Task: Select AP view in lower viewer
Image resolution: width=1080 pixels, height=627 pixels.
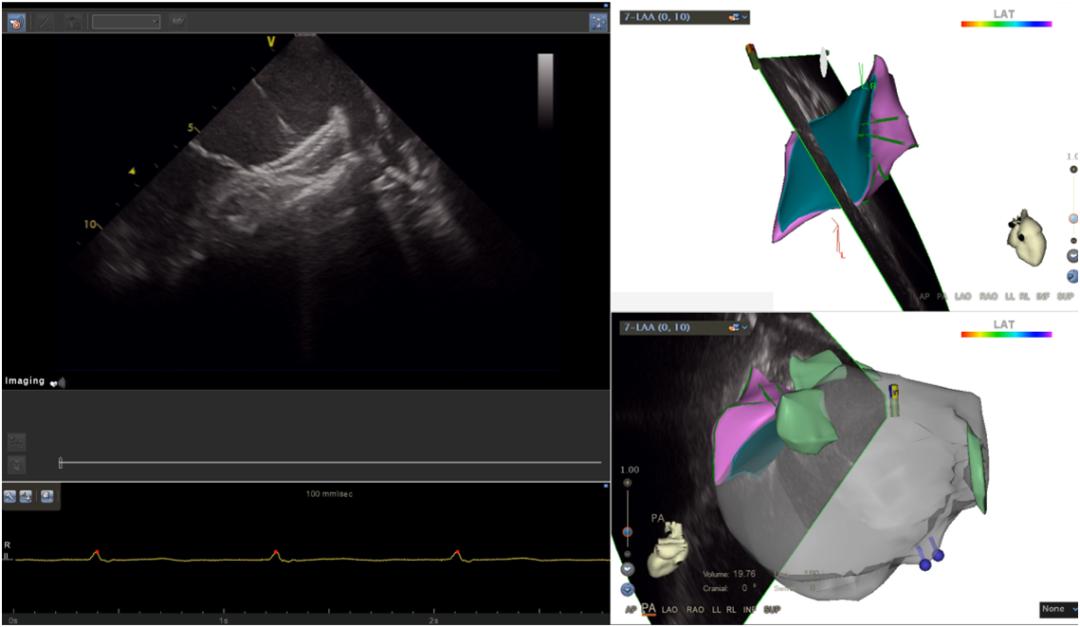Action: coord(630,610)
